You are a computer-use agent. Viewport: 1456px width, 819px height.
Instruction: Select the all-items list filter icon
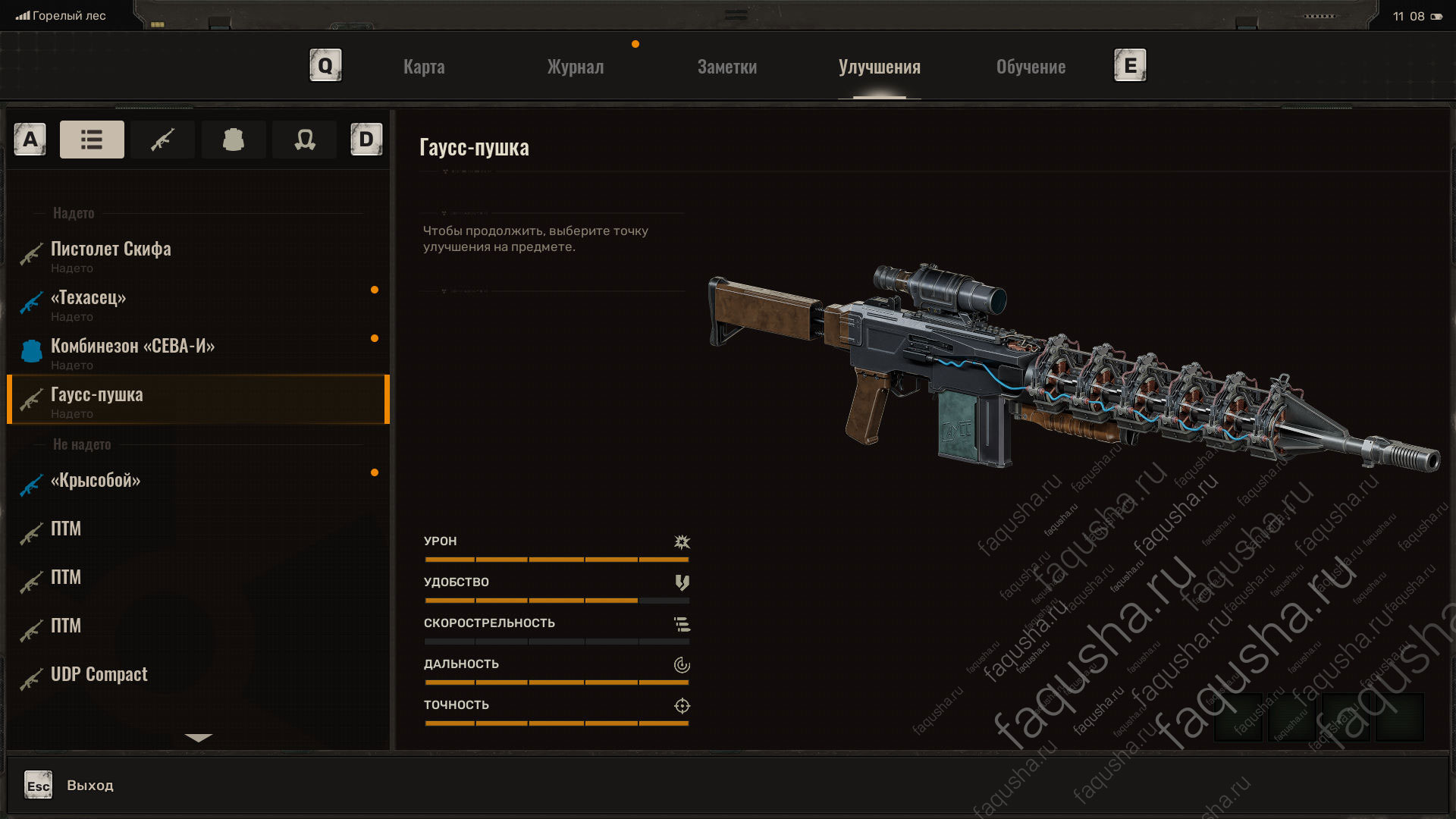[92, 140]
